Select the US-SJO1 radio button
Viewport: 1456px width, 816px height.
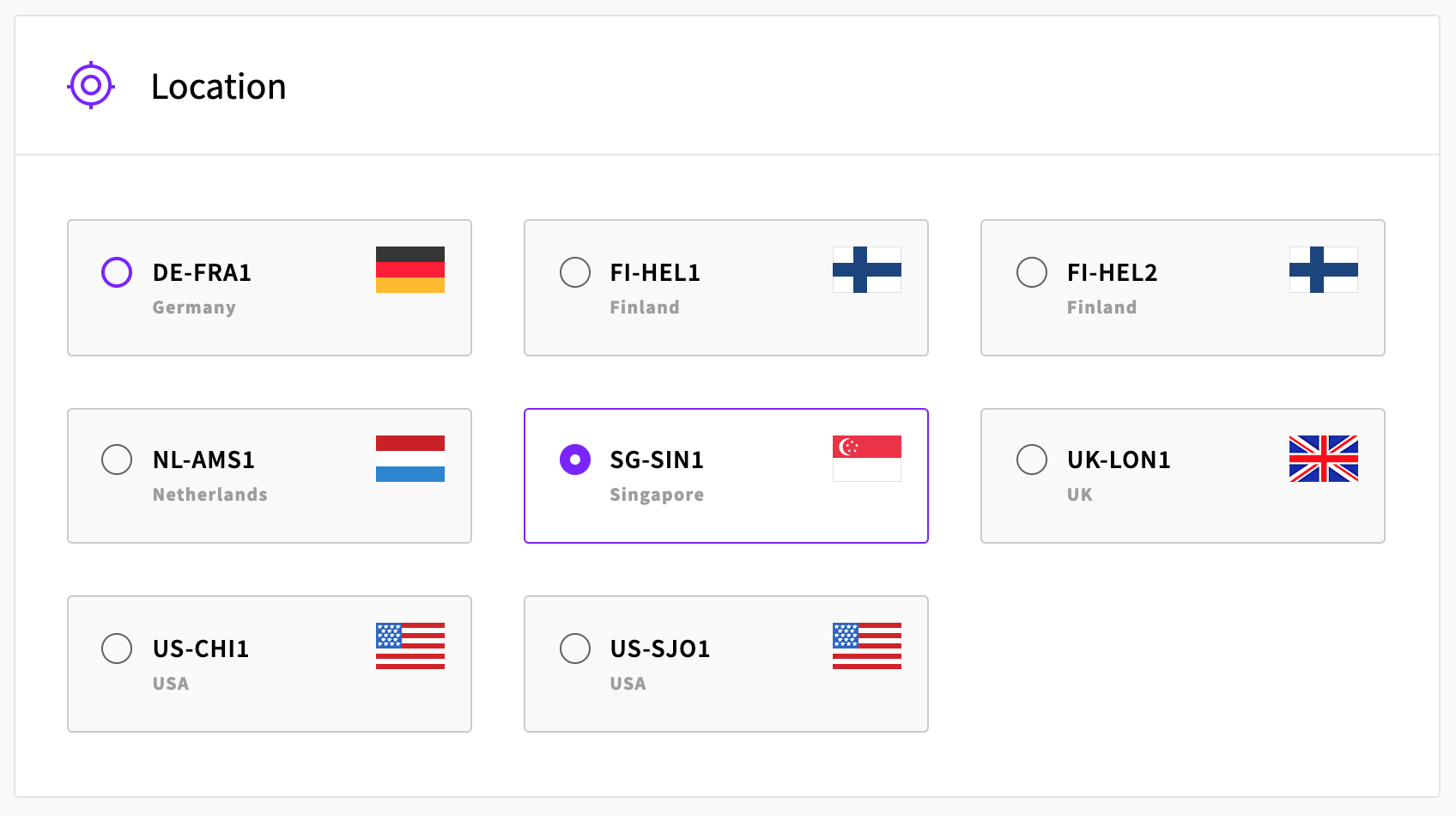pyautogui.click(x=575, y=649)
